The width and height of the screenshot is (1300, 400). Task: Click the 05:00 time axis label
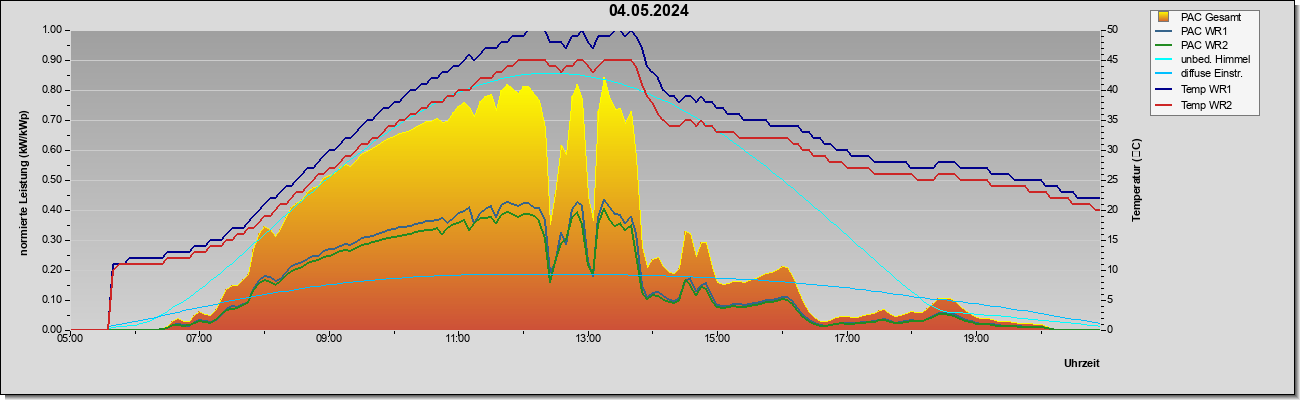(x=70, y=339)
